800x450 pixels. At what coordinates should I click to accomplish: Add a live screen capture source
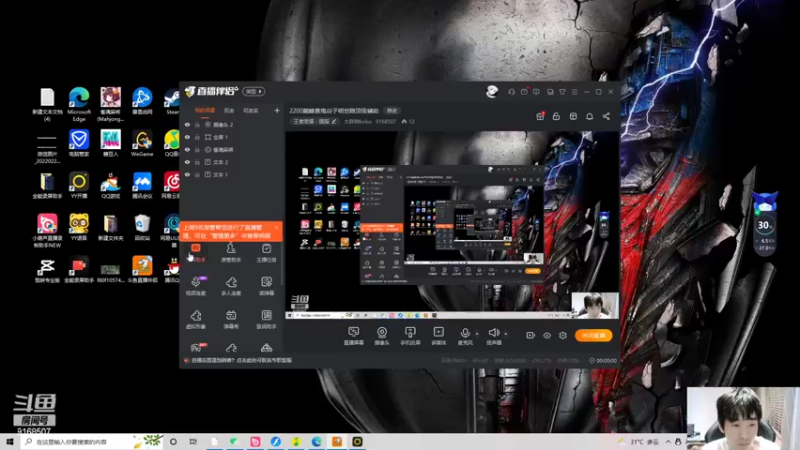click(354, 336)
